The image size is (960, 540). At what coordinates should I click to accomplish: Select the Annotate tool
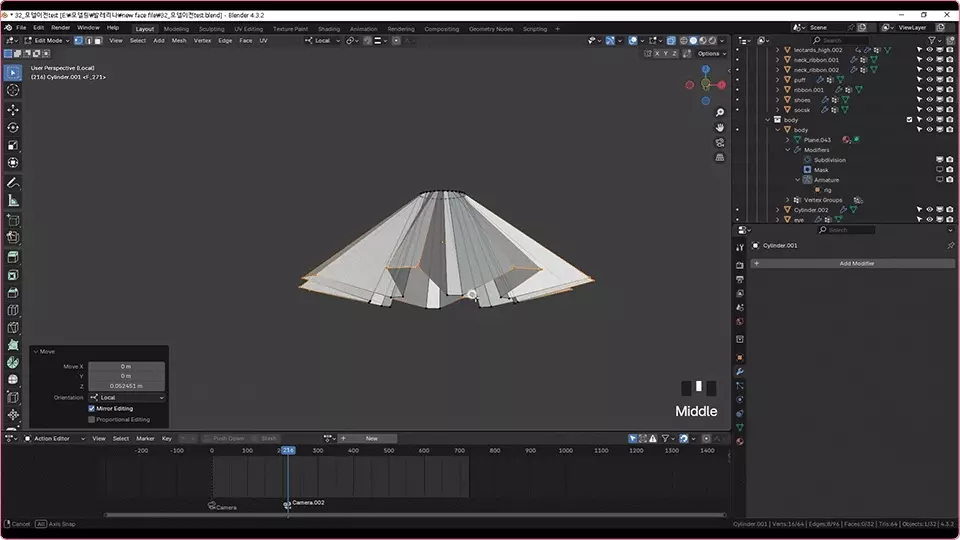tap(13, 183)
